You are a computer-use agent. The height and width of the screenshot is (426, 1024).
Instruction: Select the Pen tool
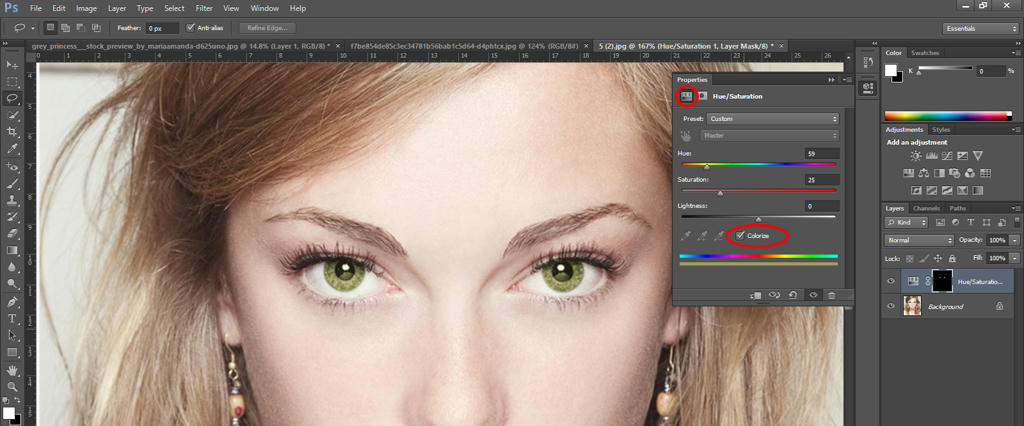point(12,303)
